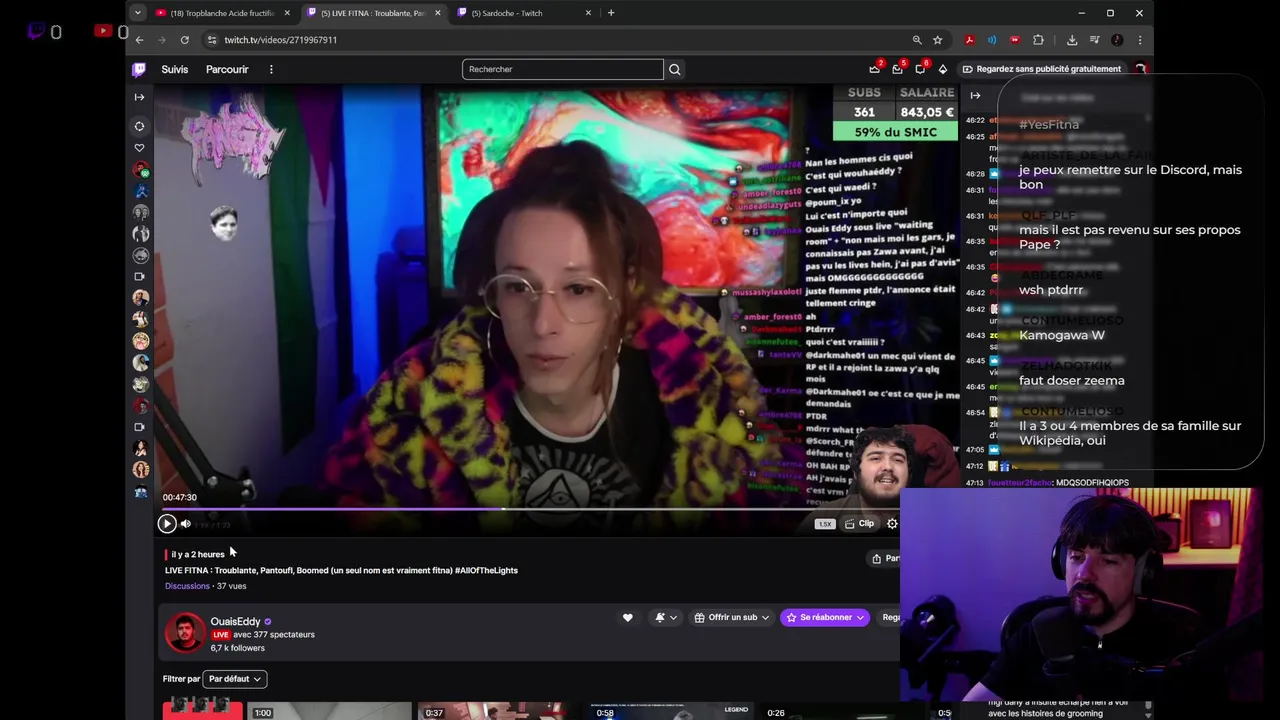This screenshot has width=1280, height=720.
Task: Close the Tropblanche Acide tab
Action: tap(287, 13)
